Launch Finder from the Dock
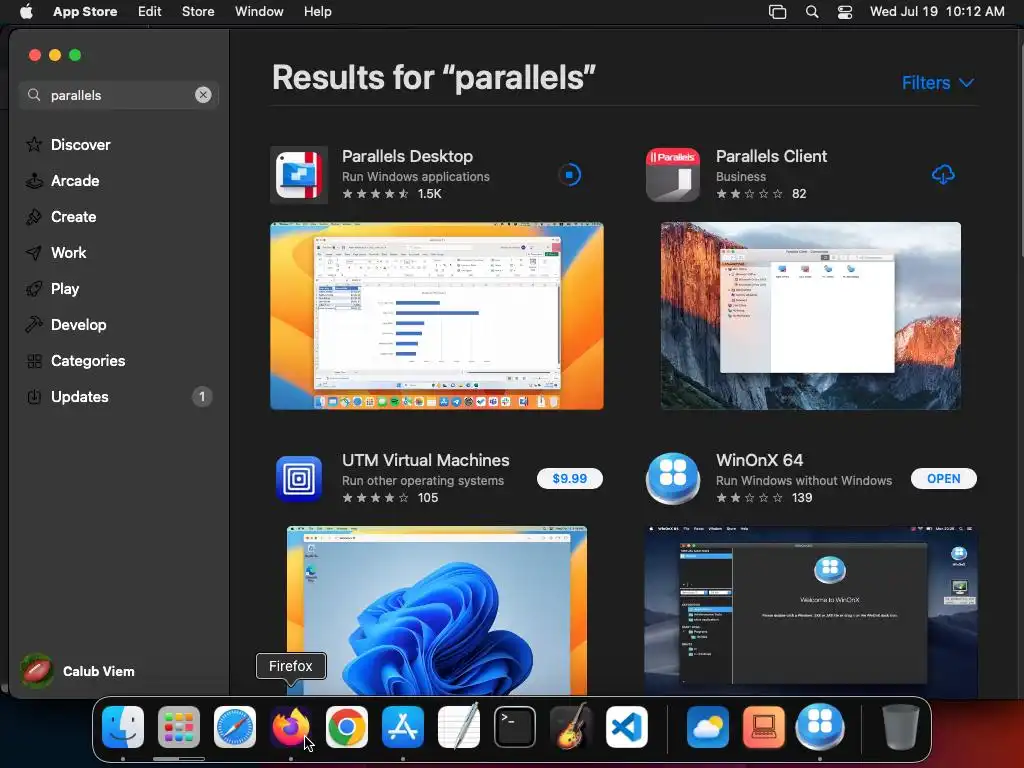 point(123,727)
